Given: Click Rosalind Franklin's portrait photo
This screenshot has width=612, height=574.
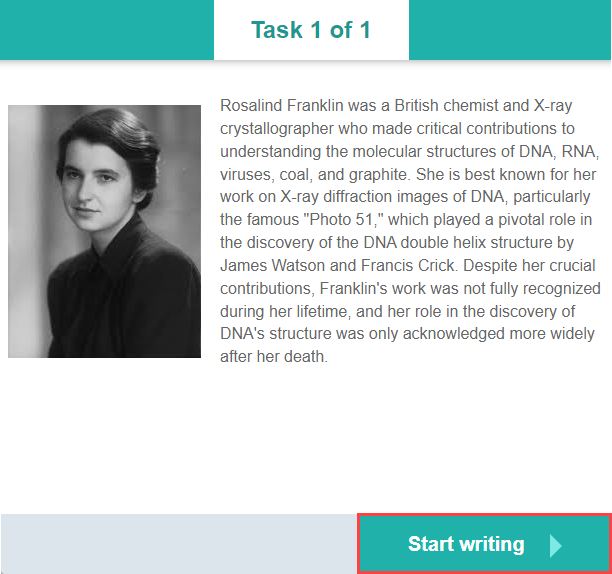Looking at the screenshot, I should (x=104, y=231).
